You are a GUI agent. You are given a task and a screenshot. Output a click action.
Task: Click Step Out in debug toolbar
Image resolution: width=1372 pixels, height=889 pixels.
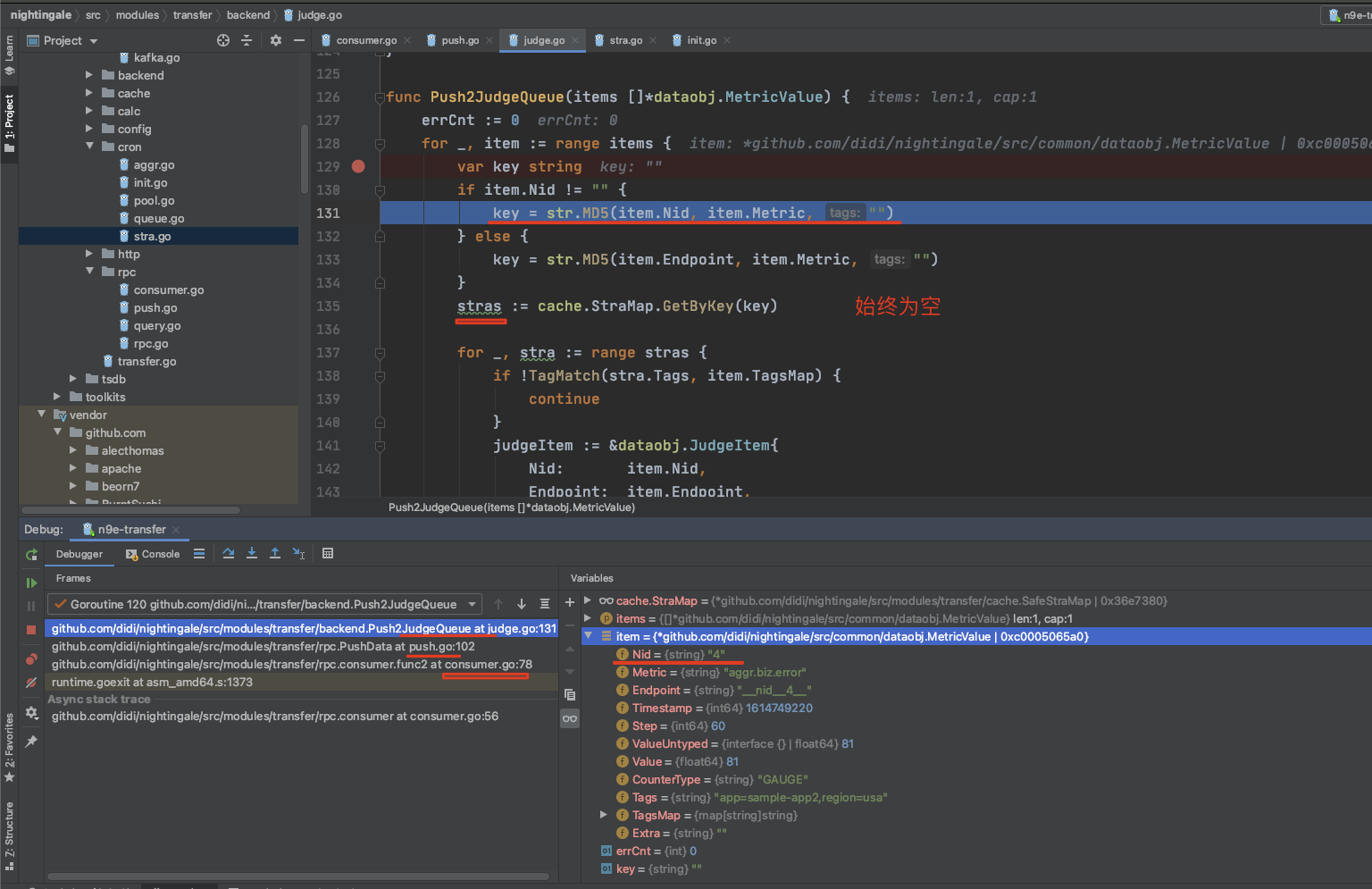(x=275, y=554)
